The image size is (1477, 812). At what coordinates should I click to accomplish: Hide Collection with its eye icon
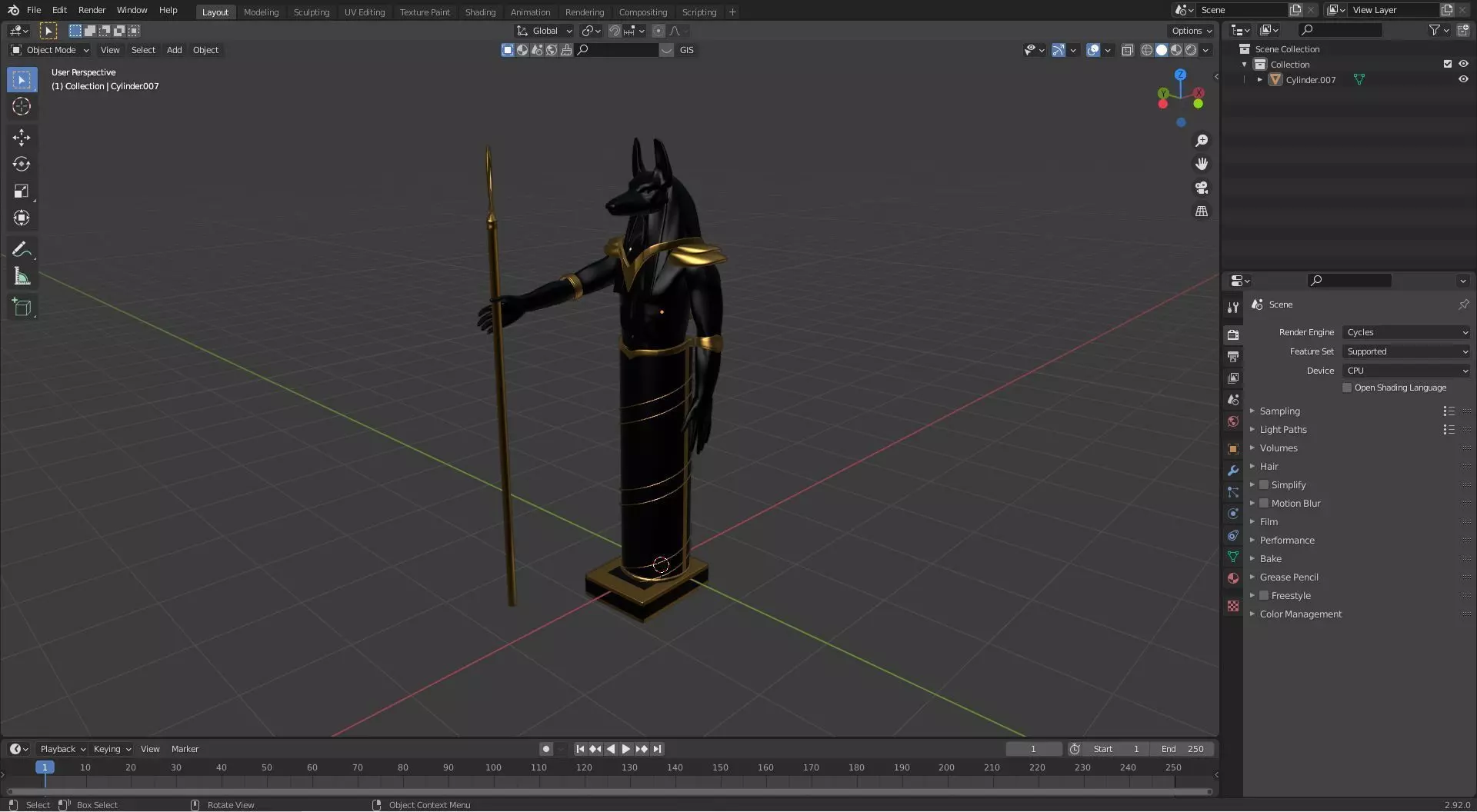(x=1463, y=65)
